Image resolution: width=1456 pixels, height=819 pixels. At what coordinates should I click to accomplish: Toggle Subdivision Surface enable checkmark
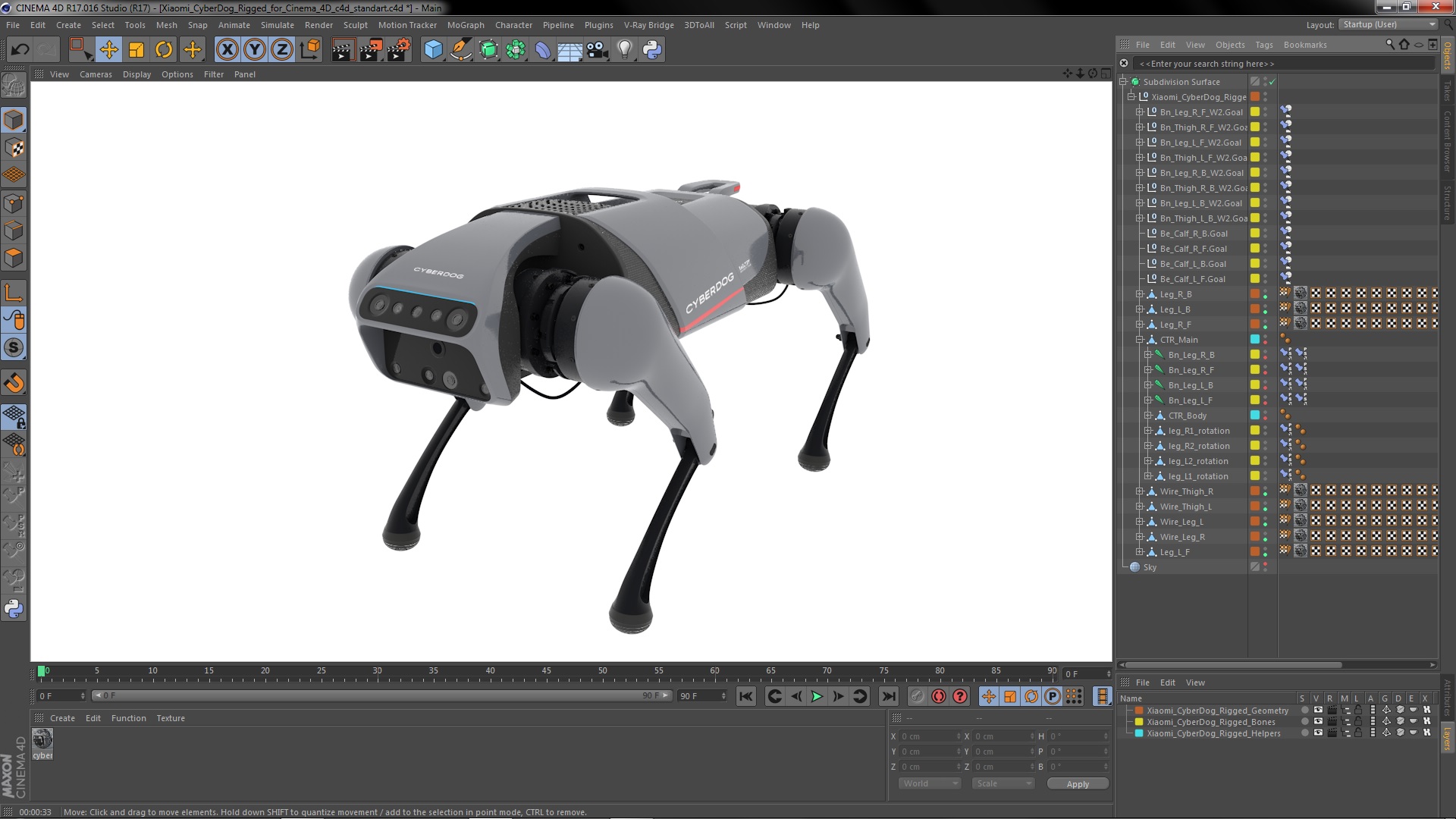pos(1272,82)
